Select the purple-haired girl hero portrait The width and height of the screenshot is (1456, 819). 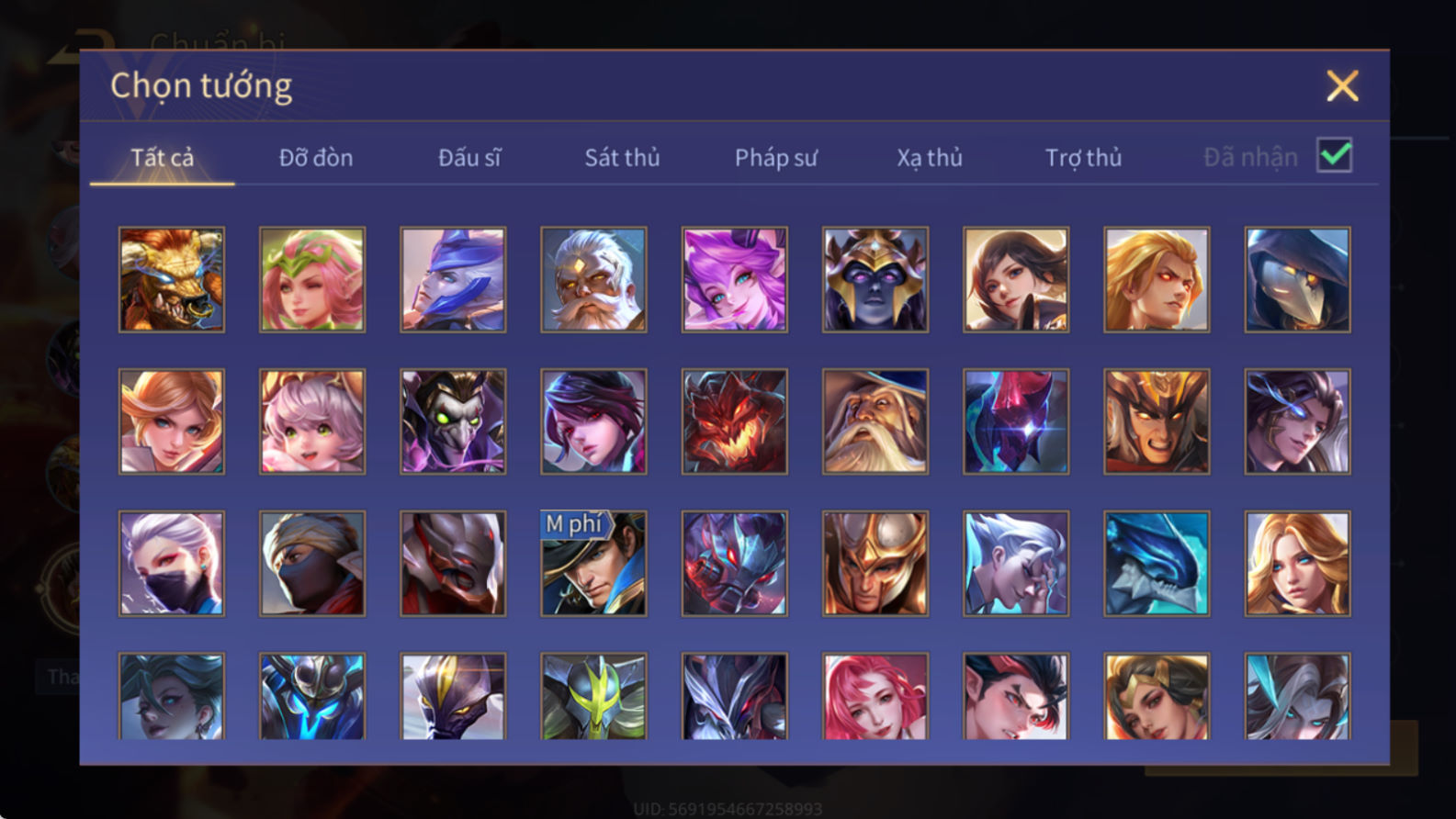point(734,279)
